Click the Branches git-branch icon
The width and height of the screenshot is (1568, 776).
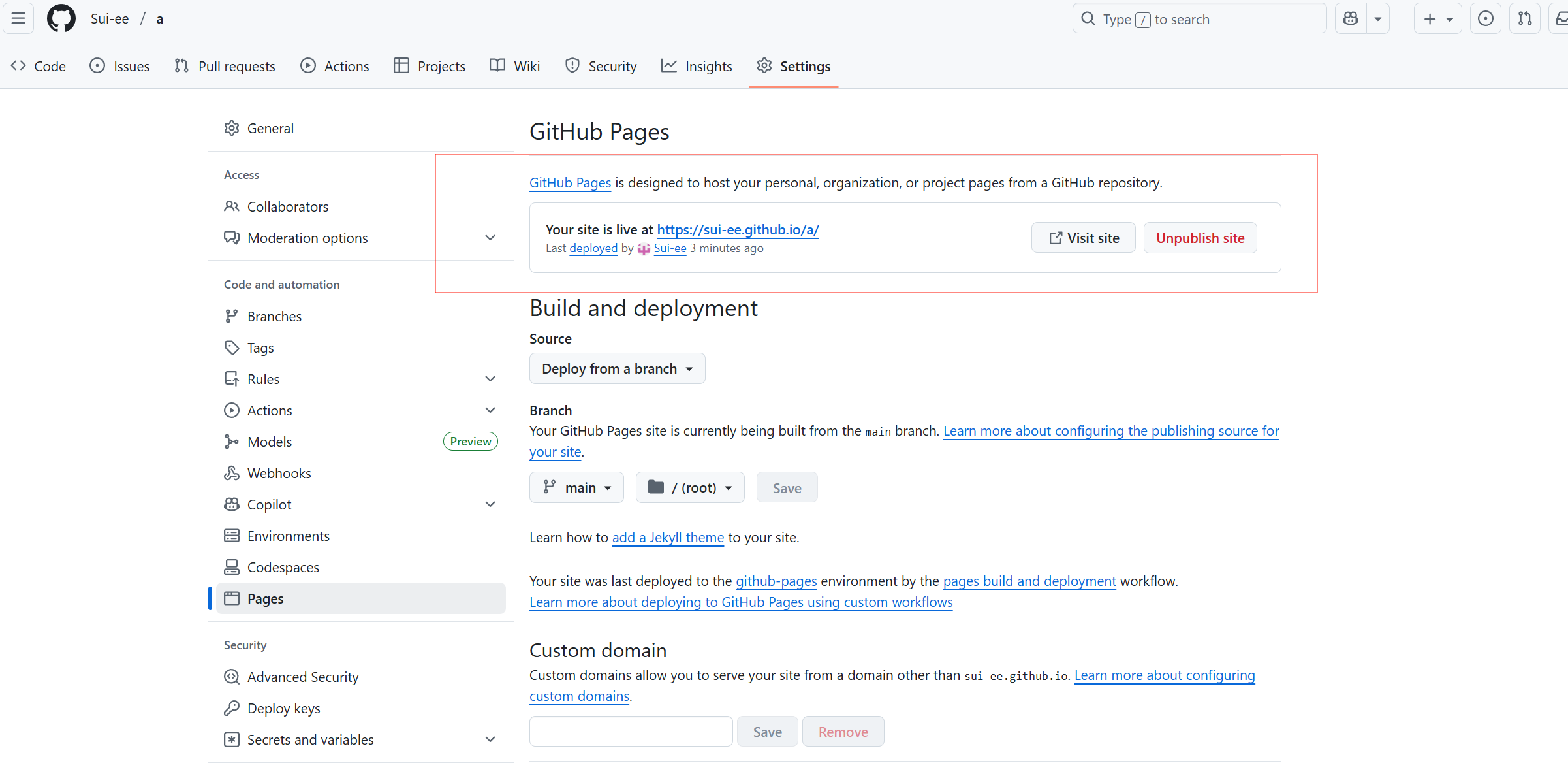point(232,316)
